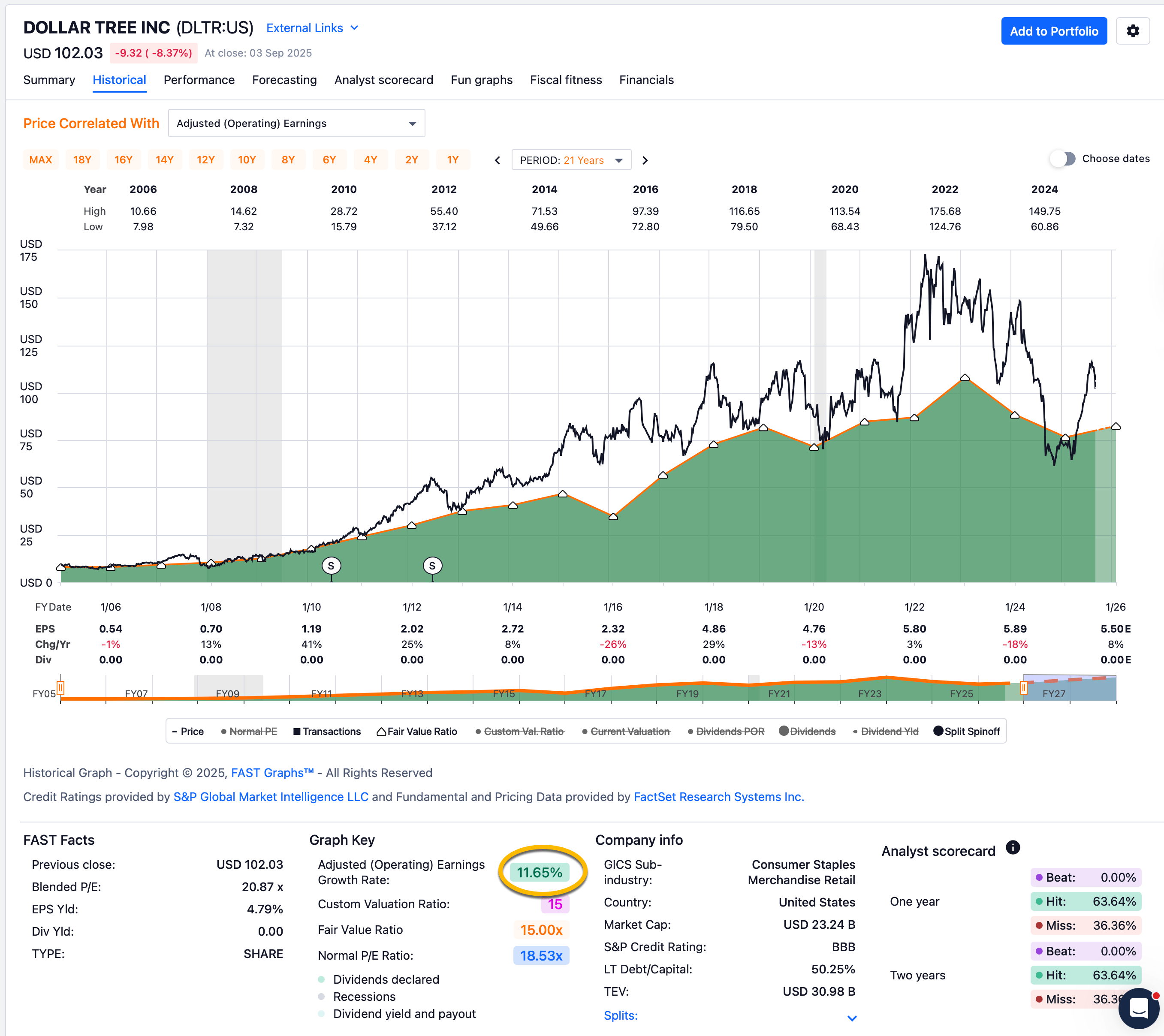This screenshot has width=1164, height=1036.
Task: Toggle the Dividends legend item
Action: pos(807,732)
